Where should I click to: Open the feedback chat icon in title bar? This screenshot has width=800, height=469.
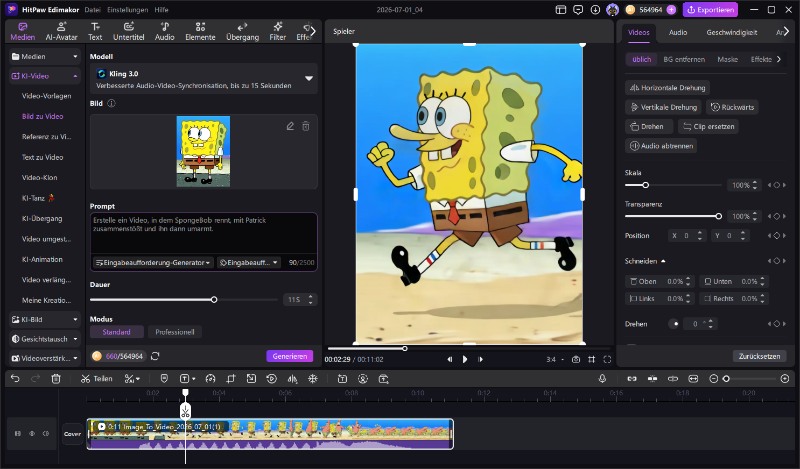click(x=578, y=10)
